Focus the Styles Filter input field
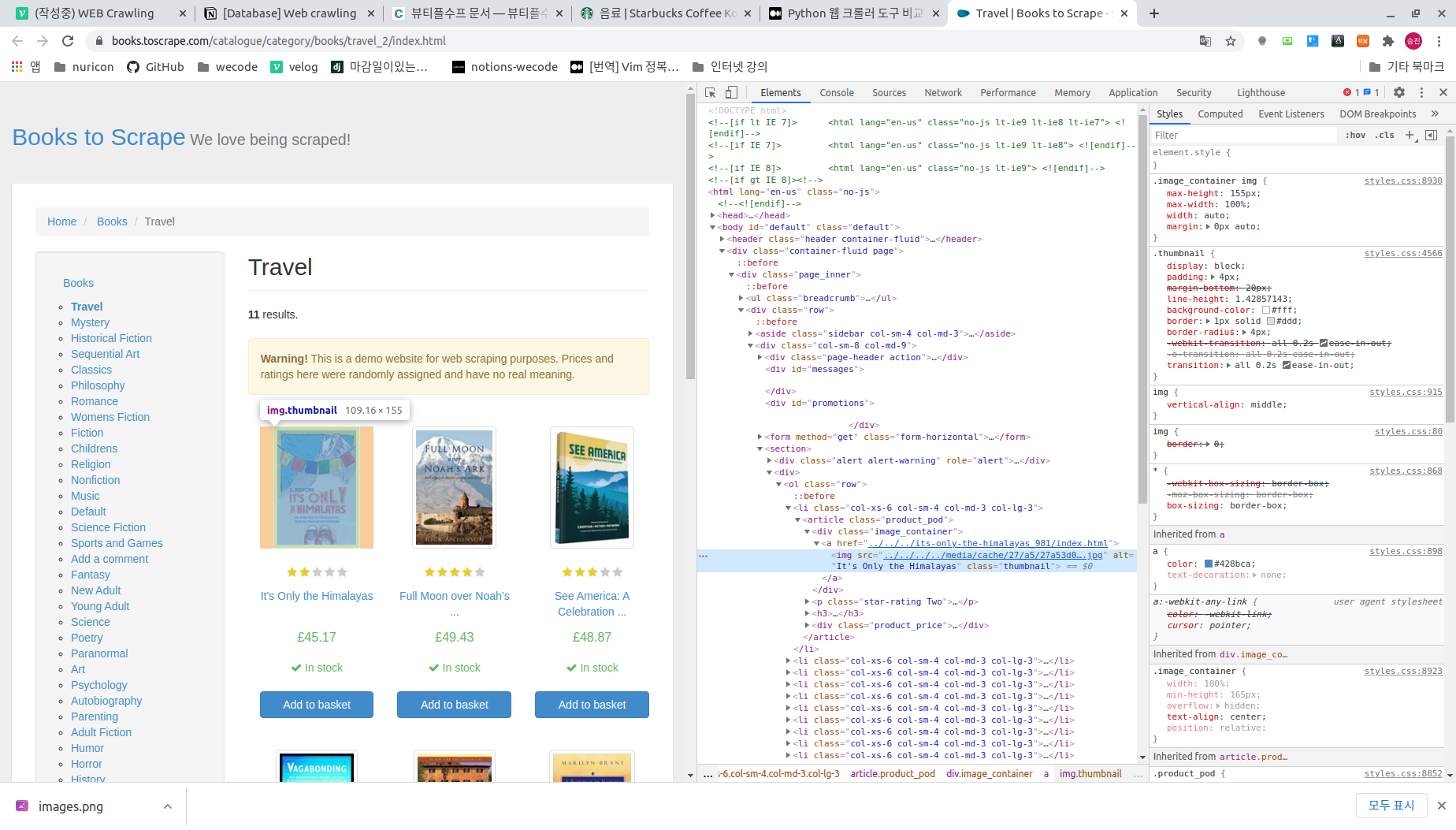1456x830 pixels. point(1244,135)
